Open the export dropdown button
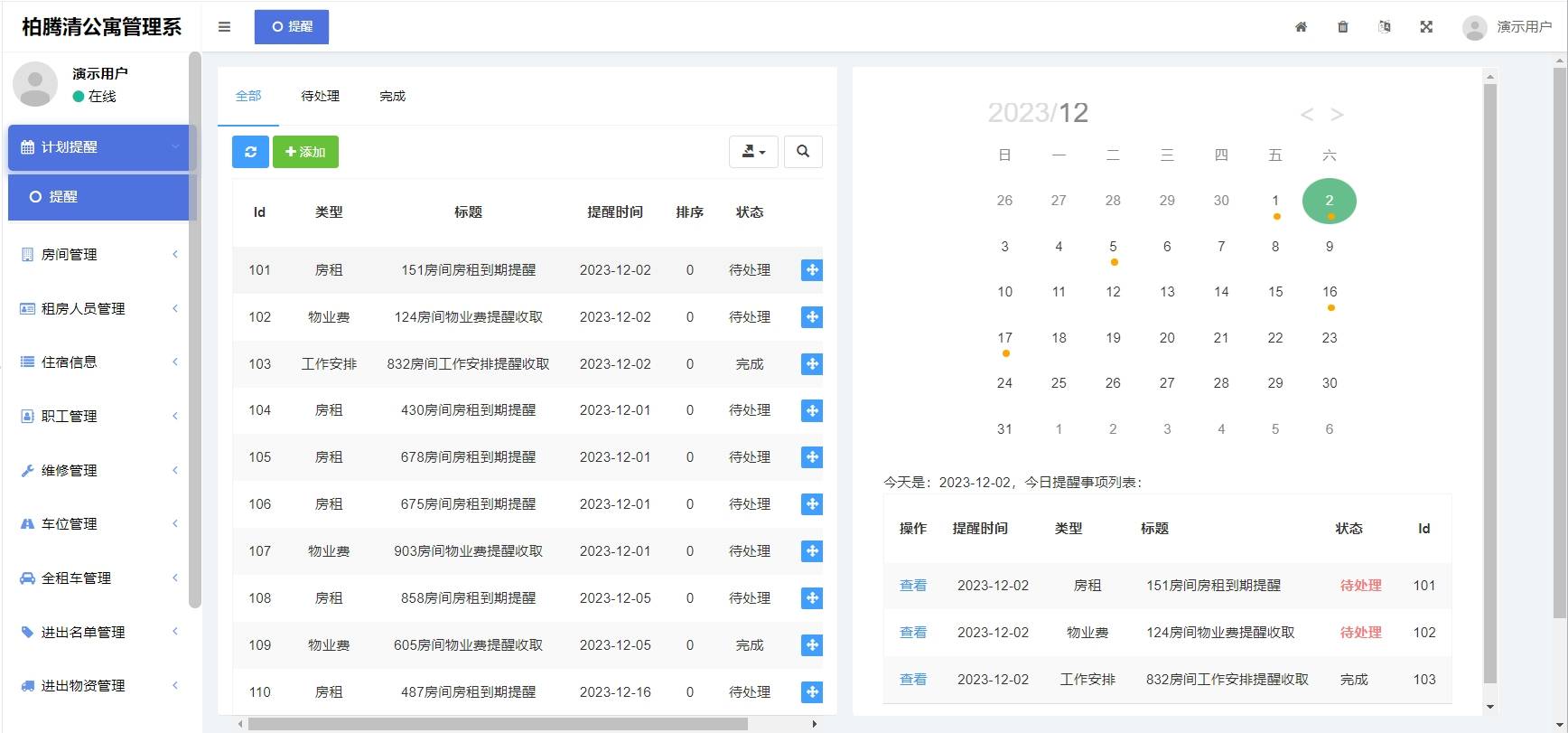 [753, 152]
